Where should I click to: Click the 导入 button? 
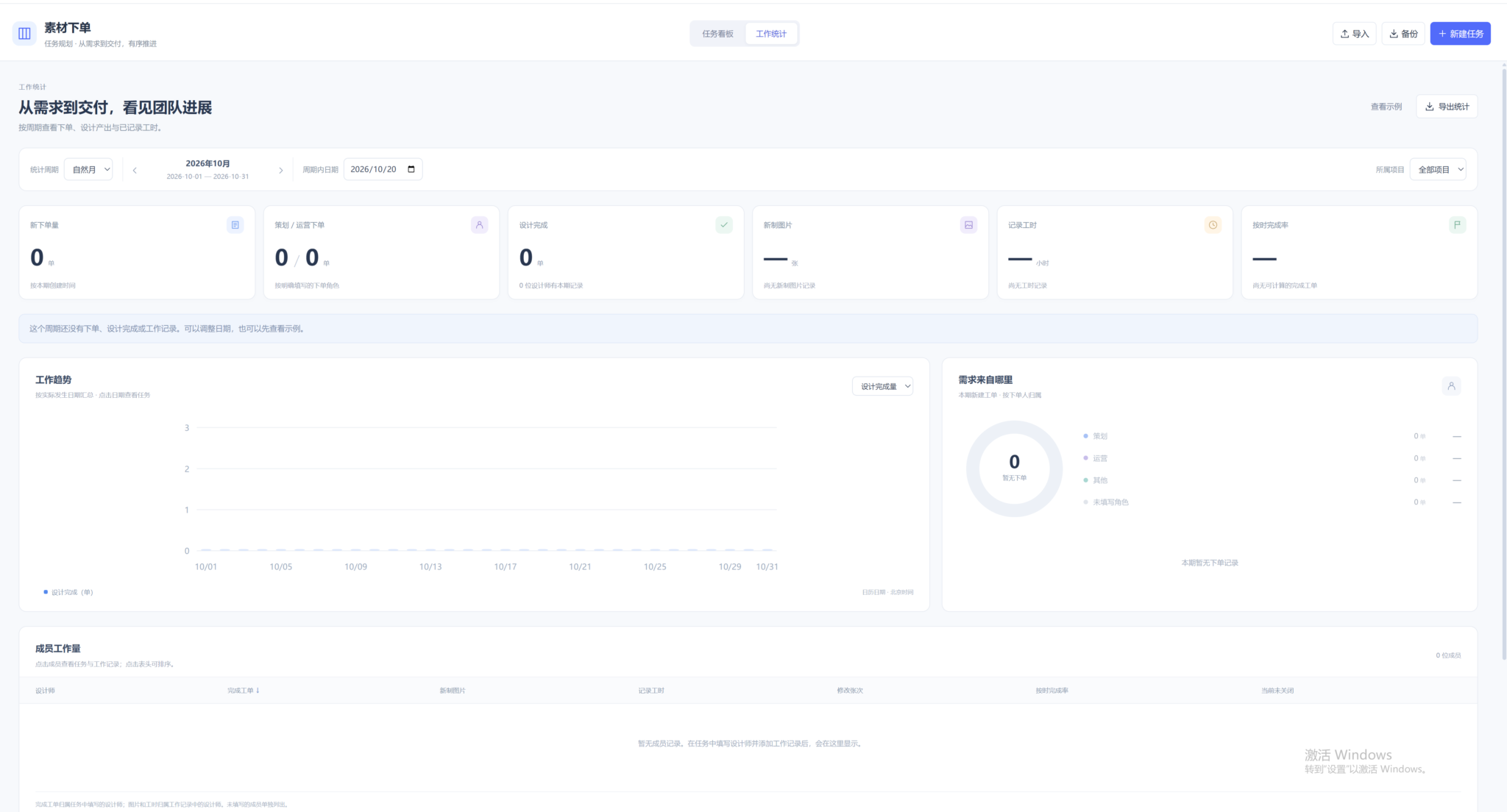point(1354,34)
